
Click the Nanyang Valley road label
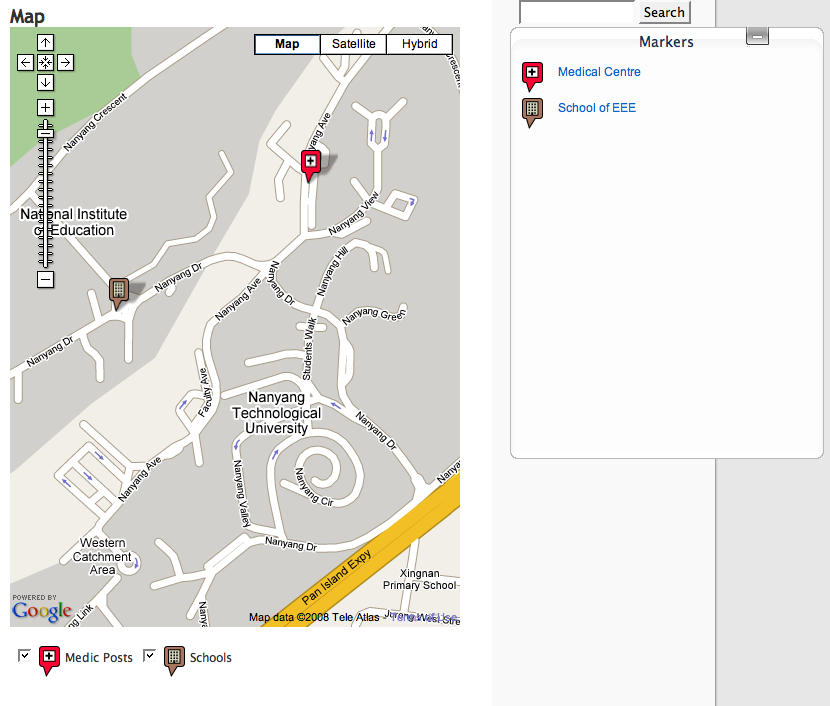coord(241,493)
